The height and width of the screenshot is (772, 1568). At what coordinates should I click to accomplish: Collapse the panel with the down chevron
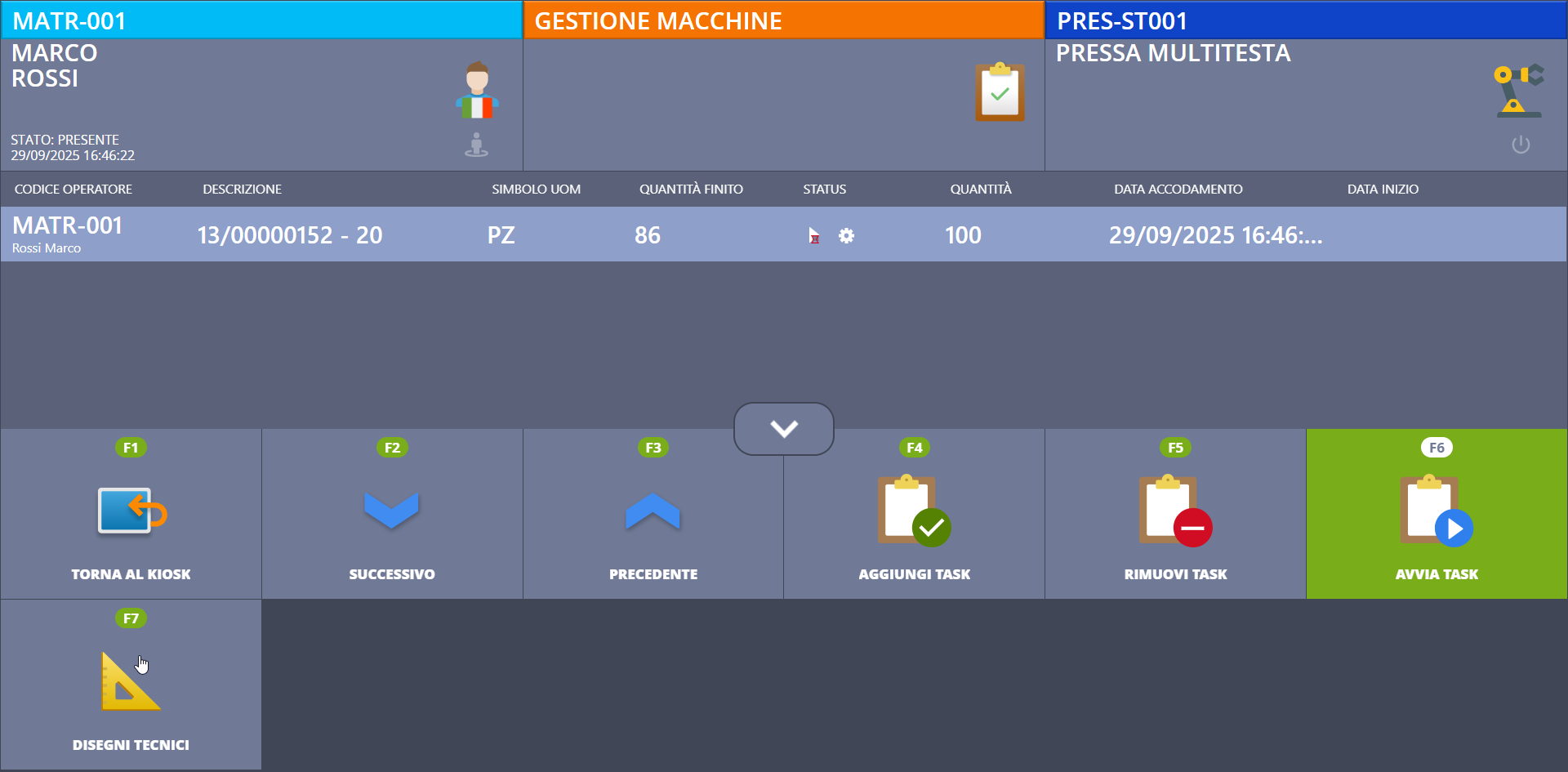point(783,429)
